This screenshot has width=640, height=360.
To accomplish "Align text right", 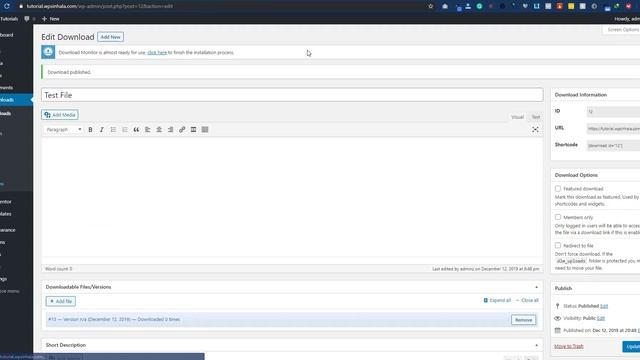I will pyautogui.click(x=170, y=129).
